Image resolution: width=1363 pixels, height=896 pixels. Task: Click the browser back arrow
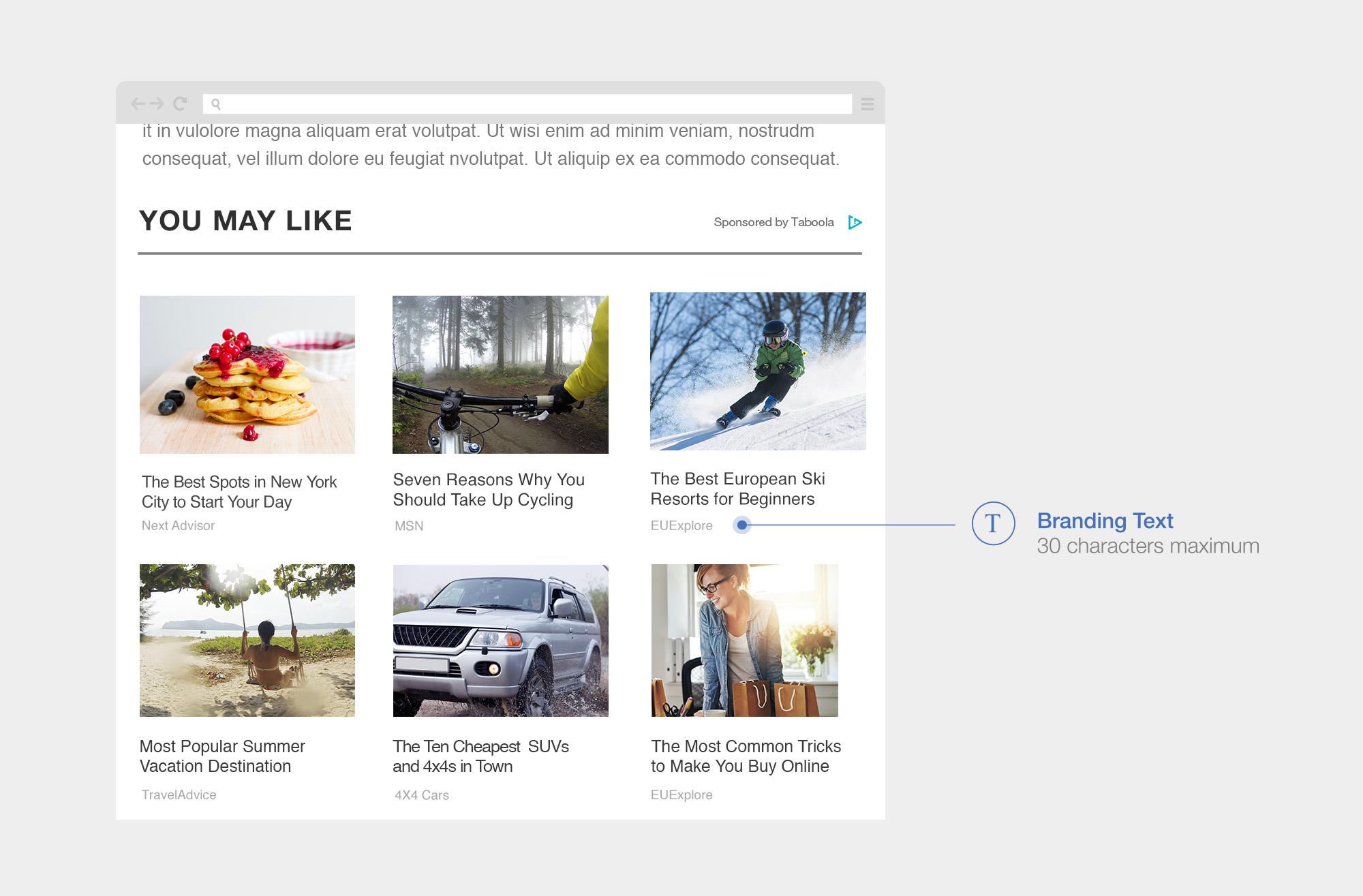coord(138,104)
